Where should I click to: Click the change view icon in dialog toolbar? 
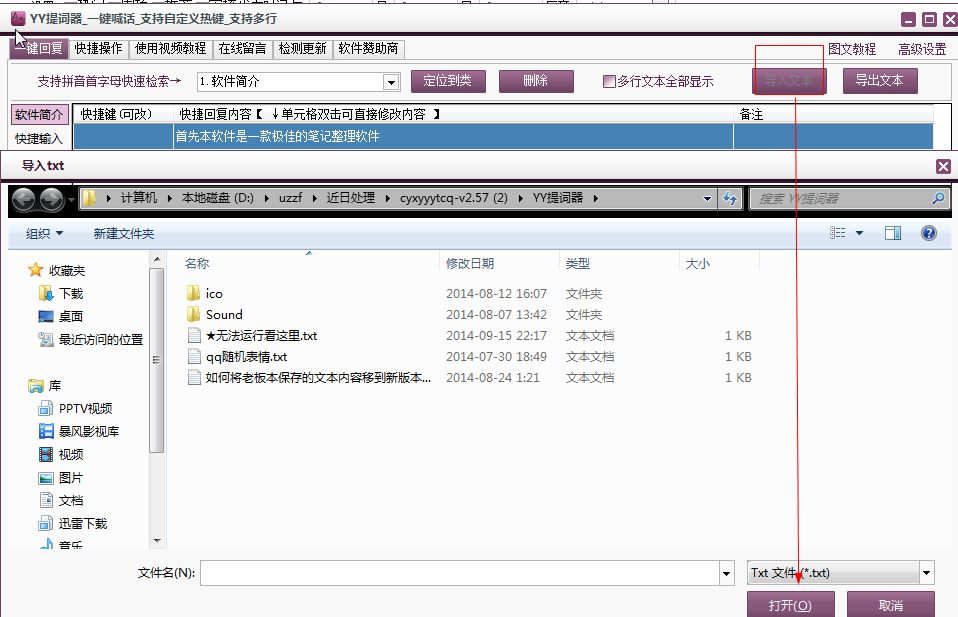click(838, 233)
